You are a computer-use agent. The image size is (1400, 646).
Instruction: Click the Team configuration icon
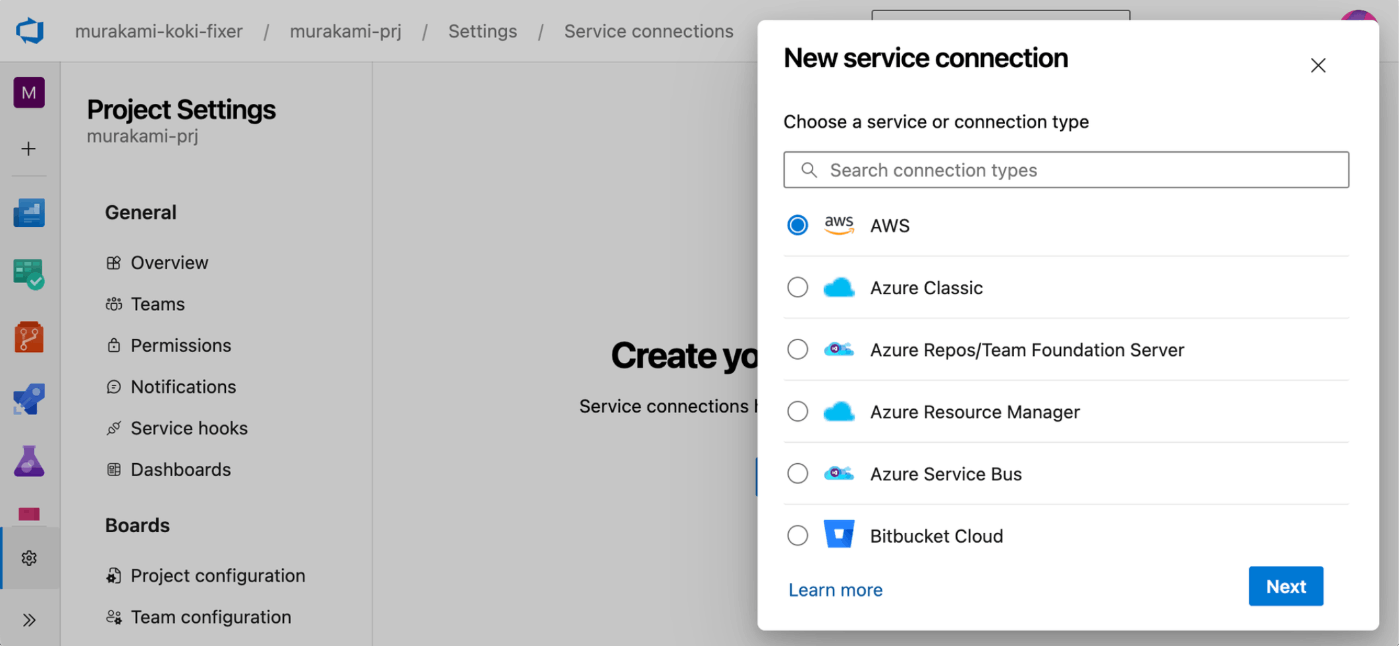pyautogui.click(x=113, y=617)
